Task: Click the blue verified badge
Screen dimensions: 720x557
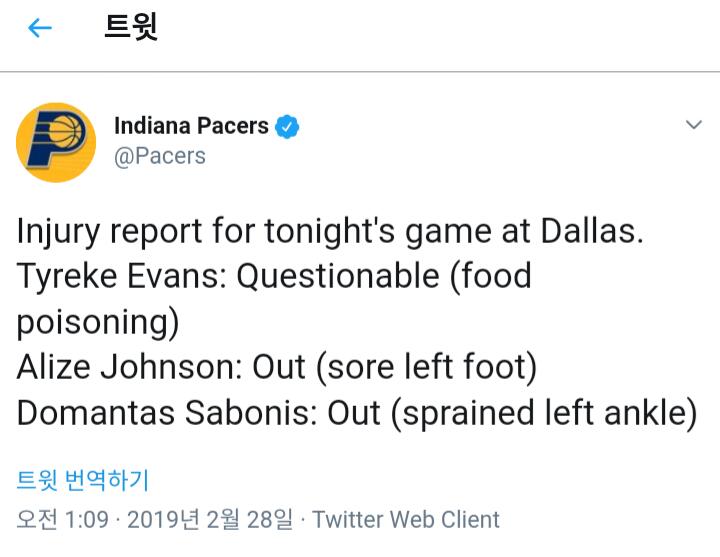Action: coord(288,127)
